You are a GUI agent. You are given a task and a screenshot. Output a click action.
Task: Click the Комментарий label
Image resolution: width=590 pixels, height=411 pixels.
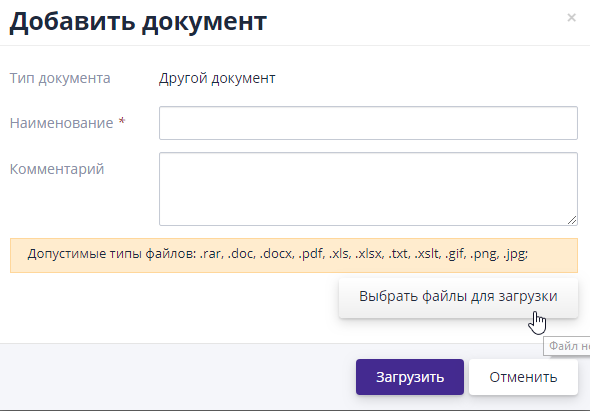pyautogui.click(x=57, y=169)
